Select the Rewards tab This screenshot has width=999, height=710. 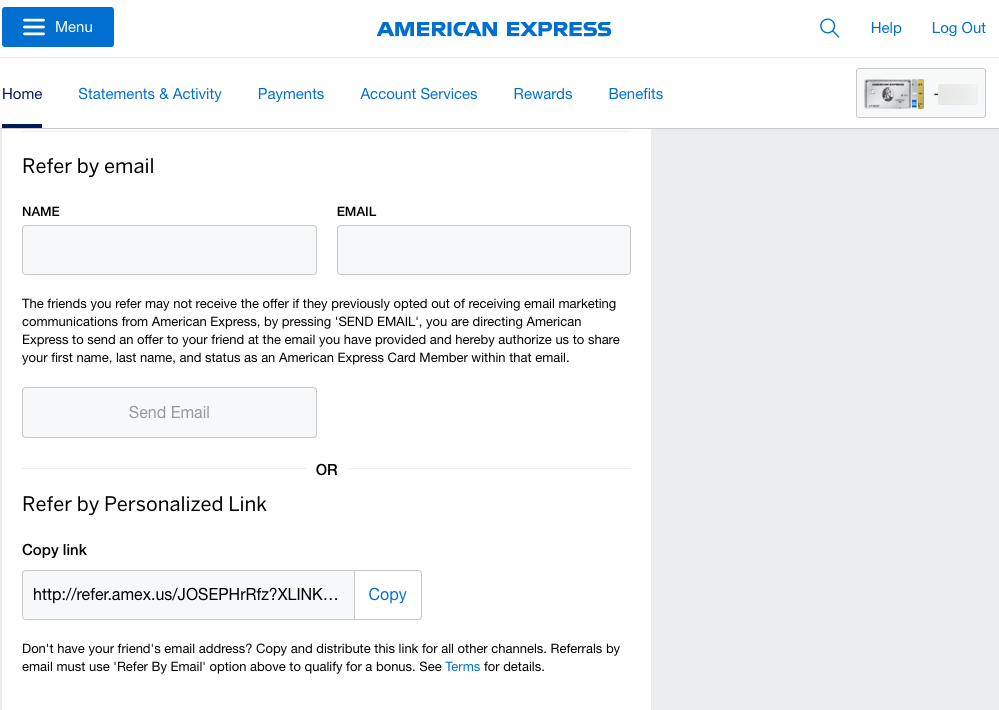[x=543, y=94]
